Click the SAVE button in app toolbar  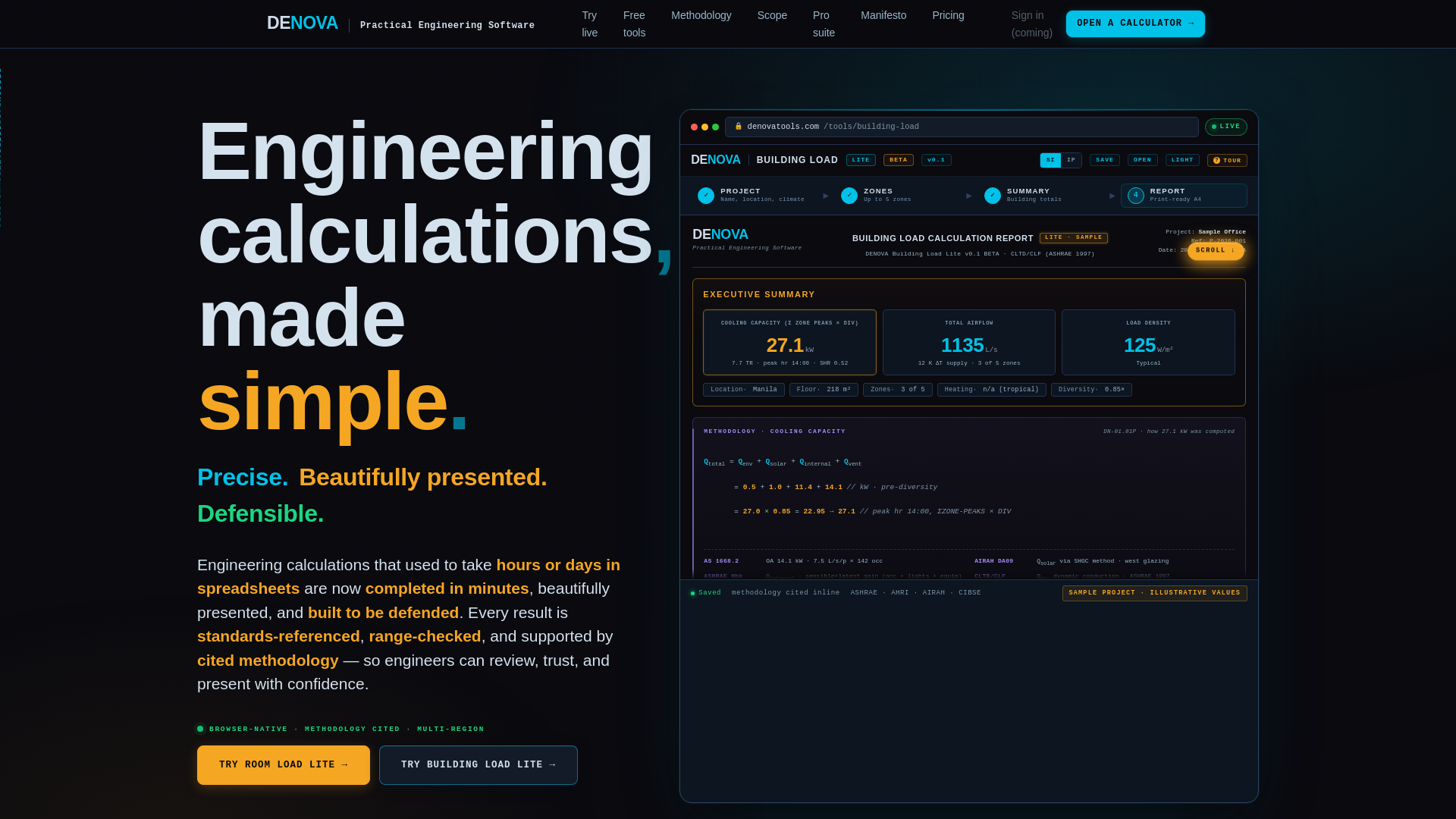(1105, 160)
